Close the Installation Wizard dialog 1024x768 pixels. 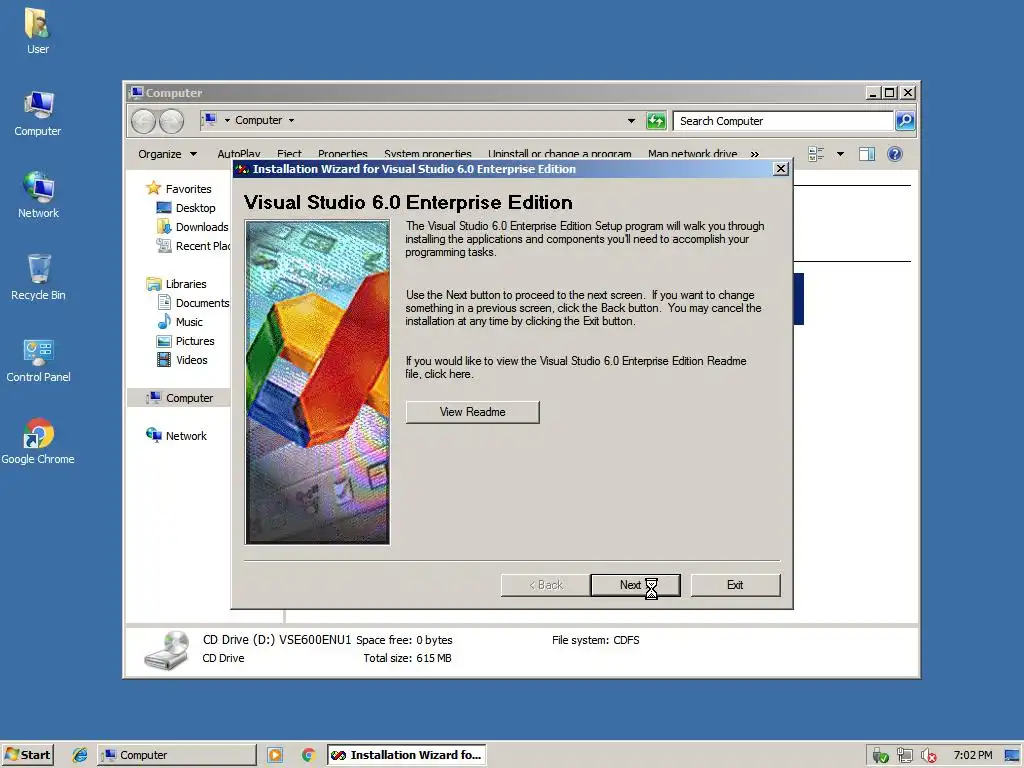(x=780, y=168)
